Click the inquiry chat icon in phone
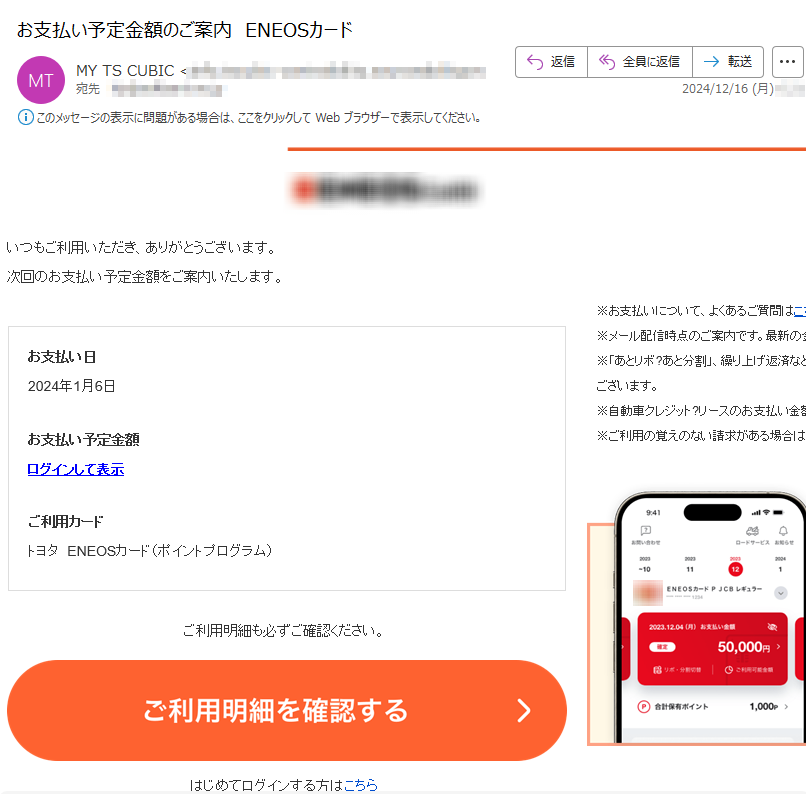 [x=646, y=530]
